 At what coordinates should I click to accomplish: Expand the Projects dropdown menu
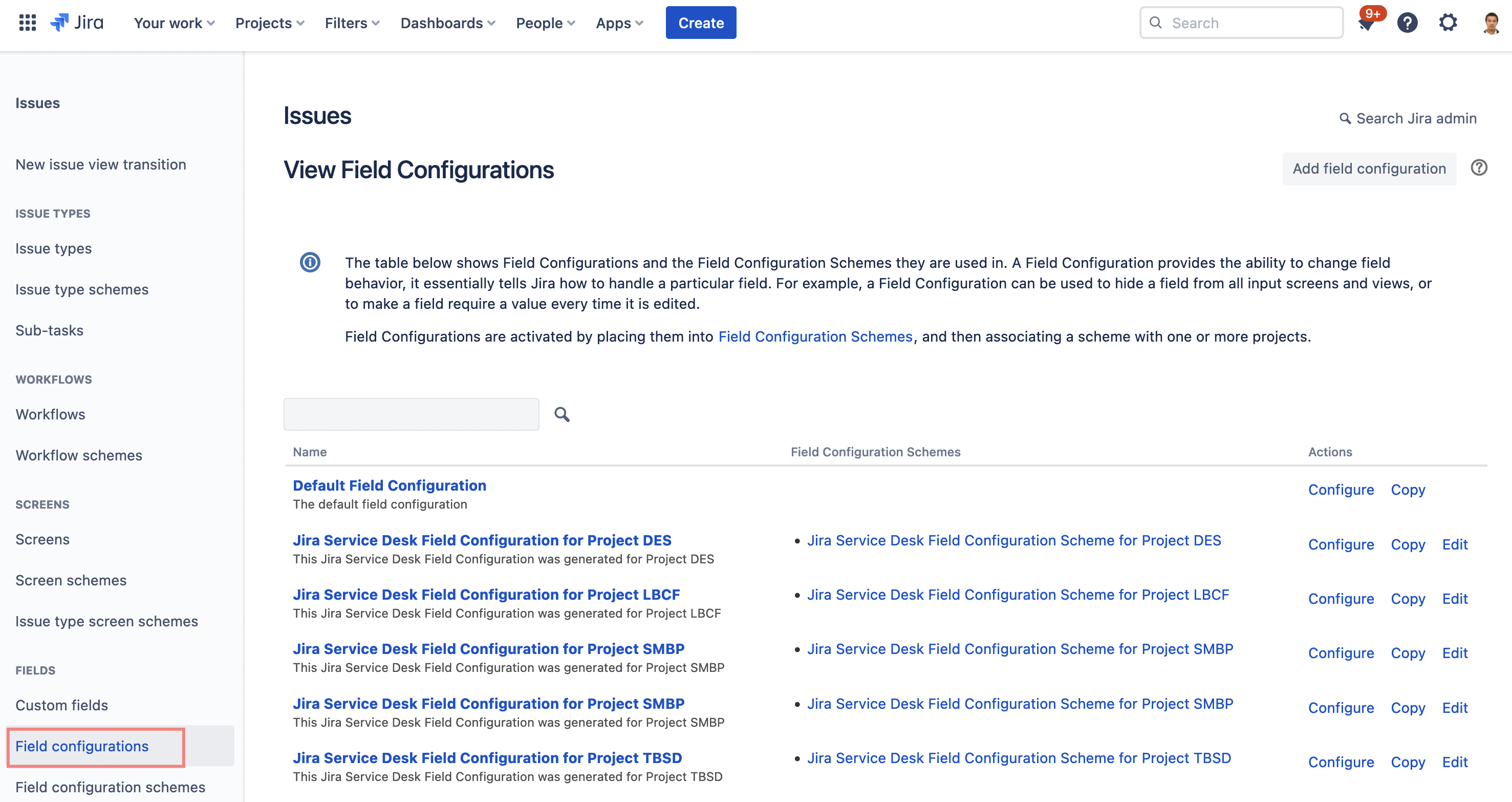coord(269,23)
